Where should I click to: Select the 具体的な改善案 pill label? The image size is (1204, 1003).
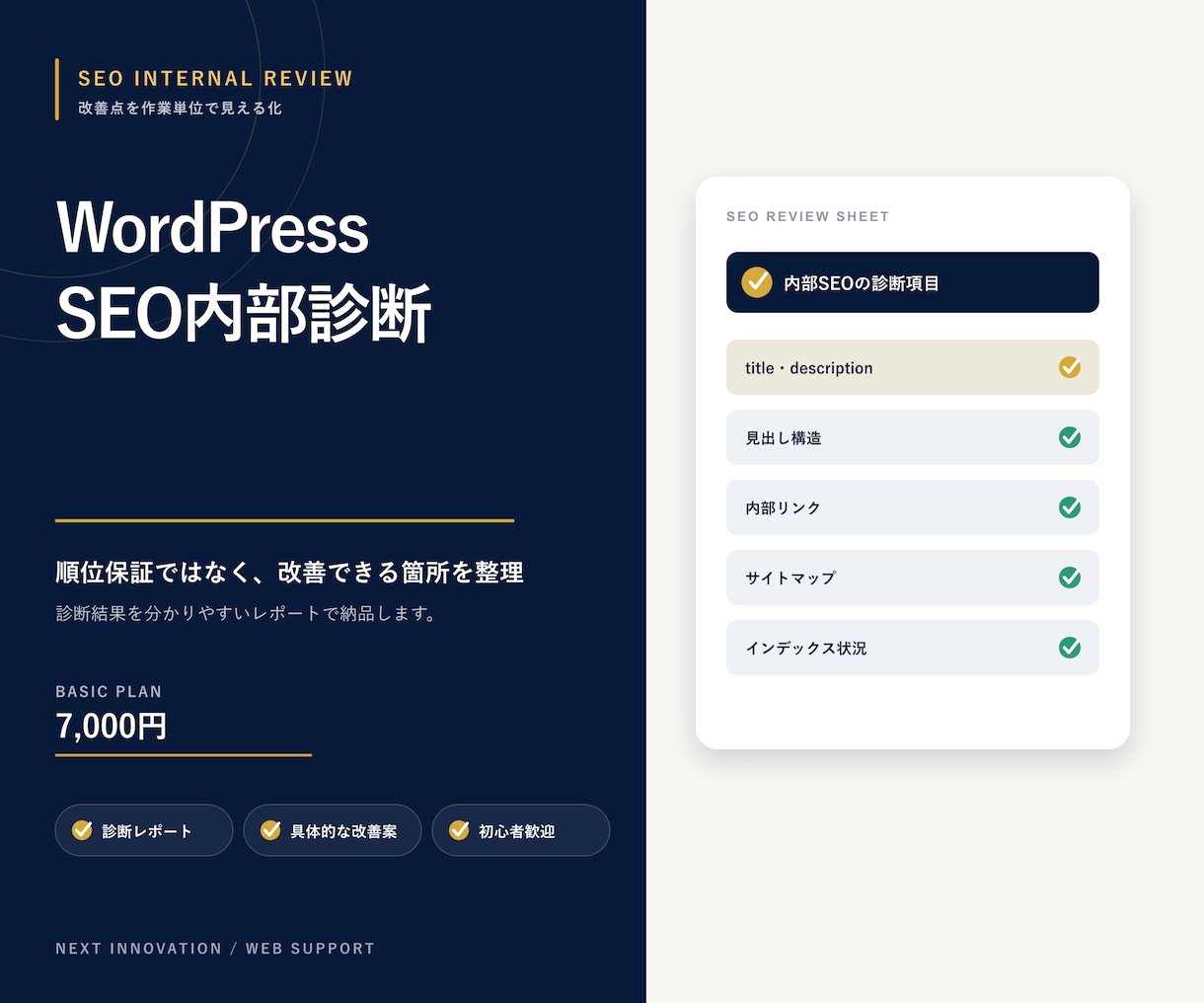coord(343,831)
